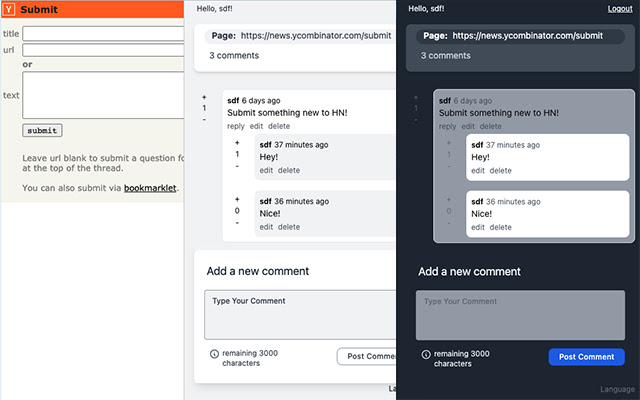Upvote "Submit something new to HN!" in dark panel
The image size is (640, 400).
coord(416,98)
